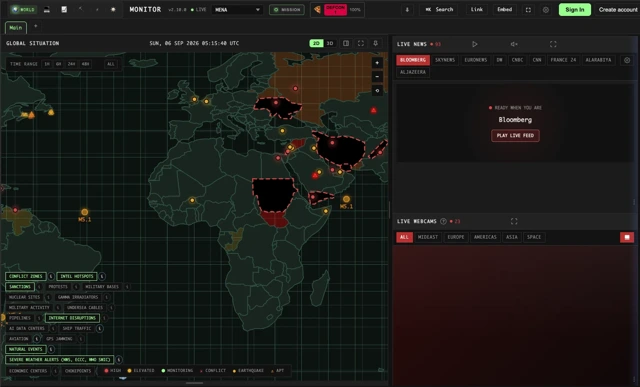Switch to the Main dashboard tab
Viewport: 640px width, 387px height.
point(16,28)
